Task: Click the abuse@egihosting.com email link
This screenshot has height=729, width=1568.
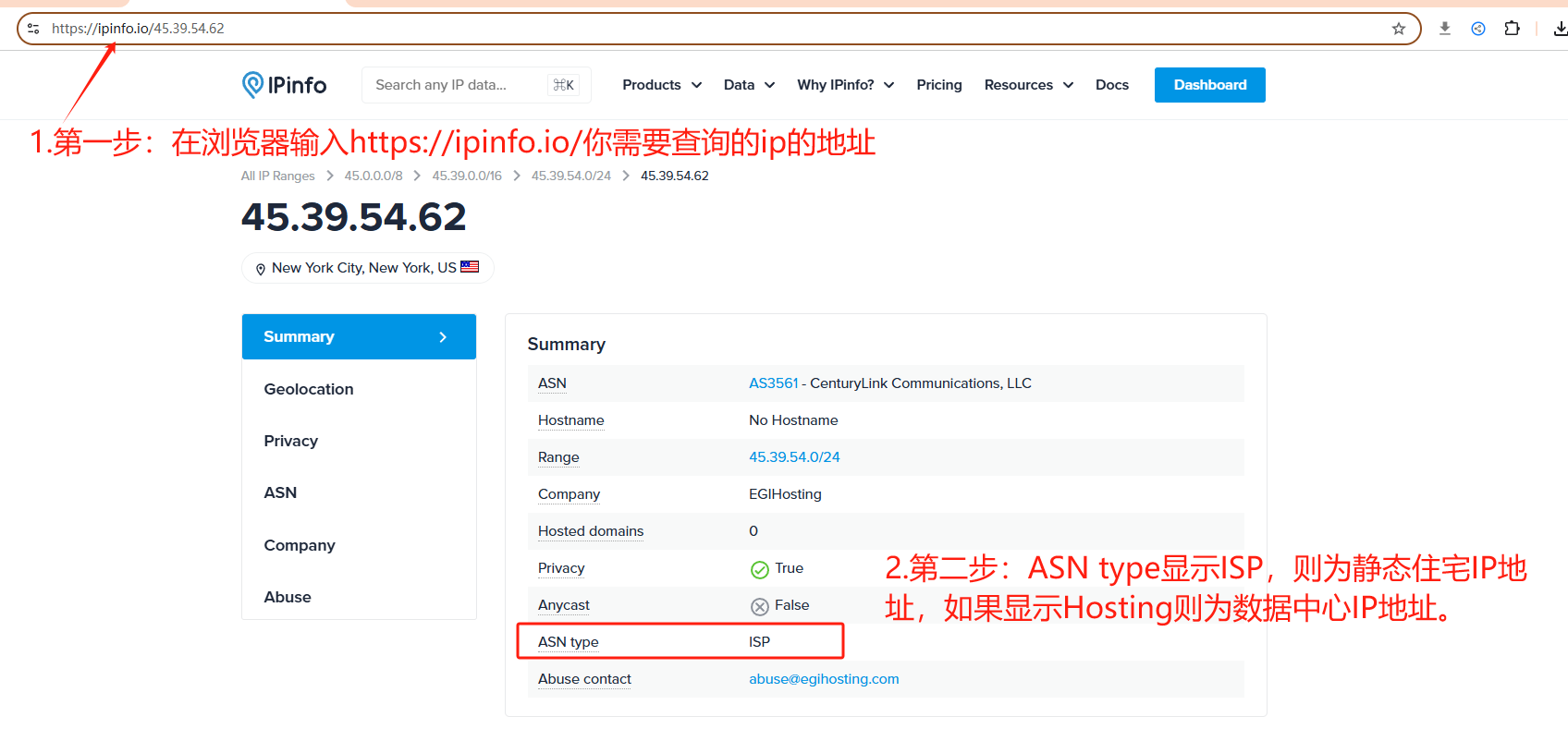Action: (824, 679)
